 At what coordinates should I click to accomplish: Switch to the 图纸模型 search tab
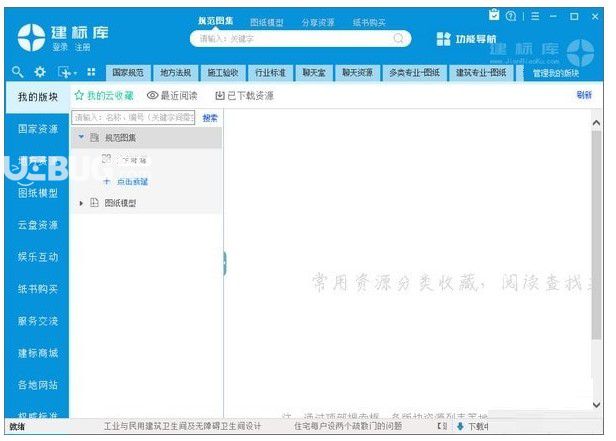click(x=267, y=22)
